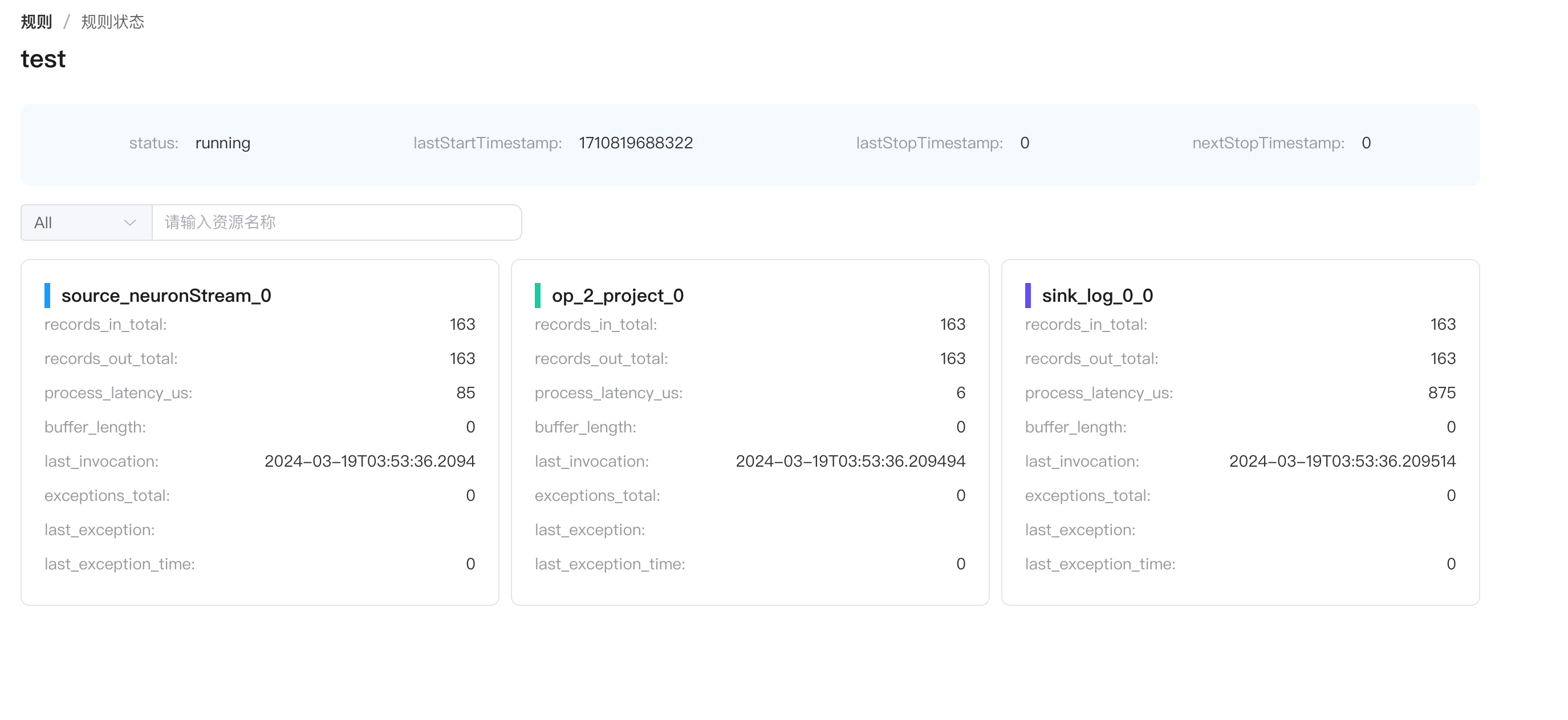Click the 规则 breadcrumb link
Screen dimensions: 1568x720
36,22
